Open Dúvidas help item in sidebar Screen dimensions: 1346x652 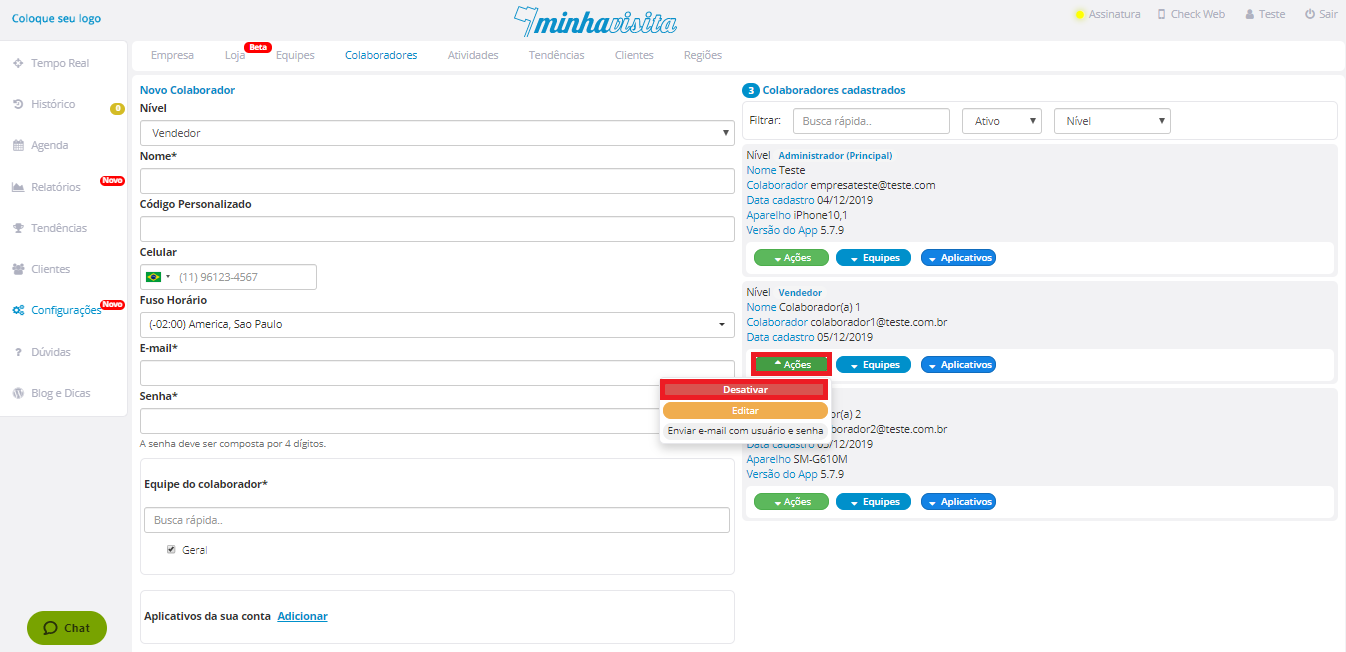[x=50, y=352]
